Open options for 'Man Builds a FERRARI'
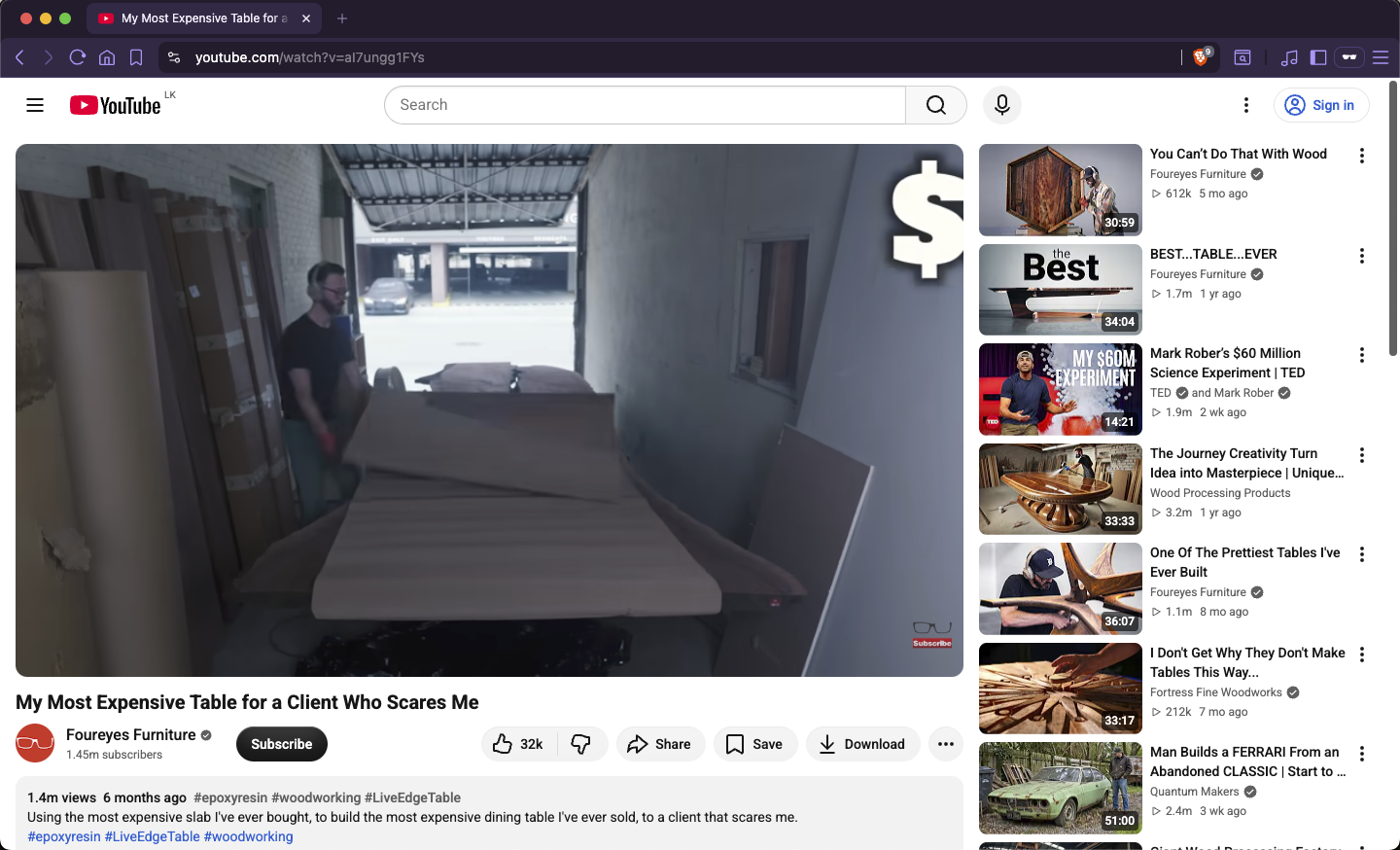This screenshot has height=850, width=1400. pos(1362,754)
